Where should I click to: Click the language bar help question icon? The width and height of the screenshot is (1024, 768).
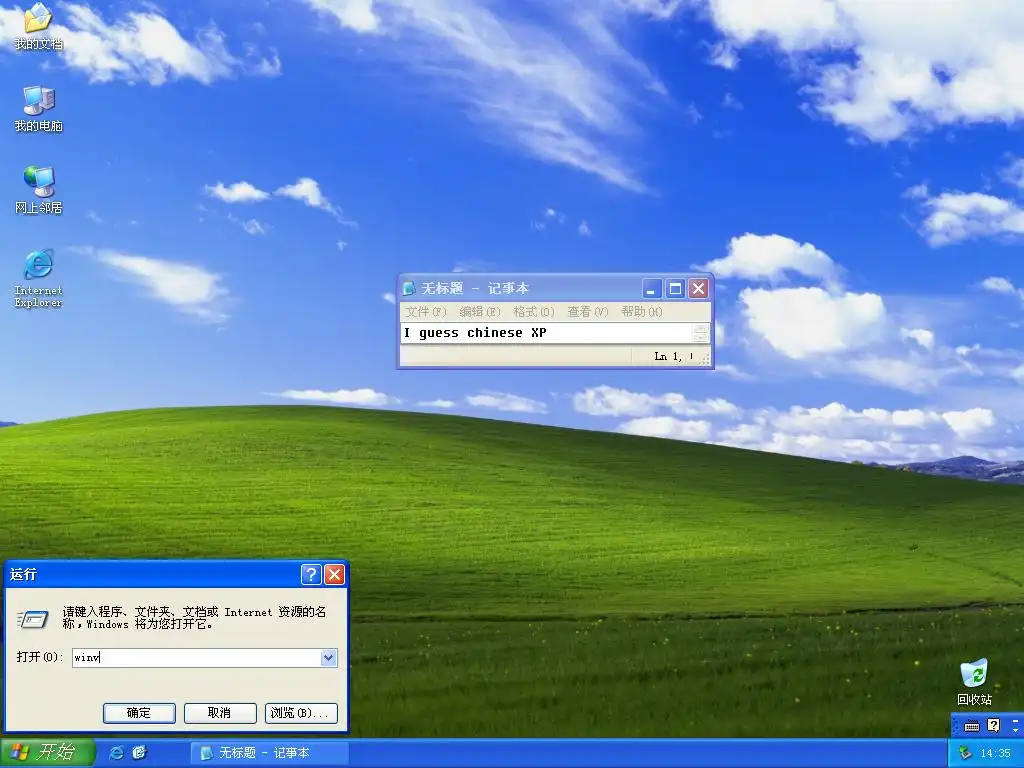tap(993, 726)
